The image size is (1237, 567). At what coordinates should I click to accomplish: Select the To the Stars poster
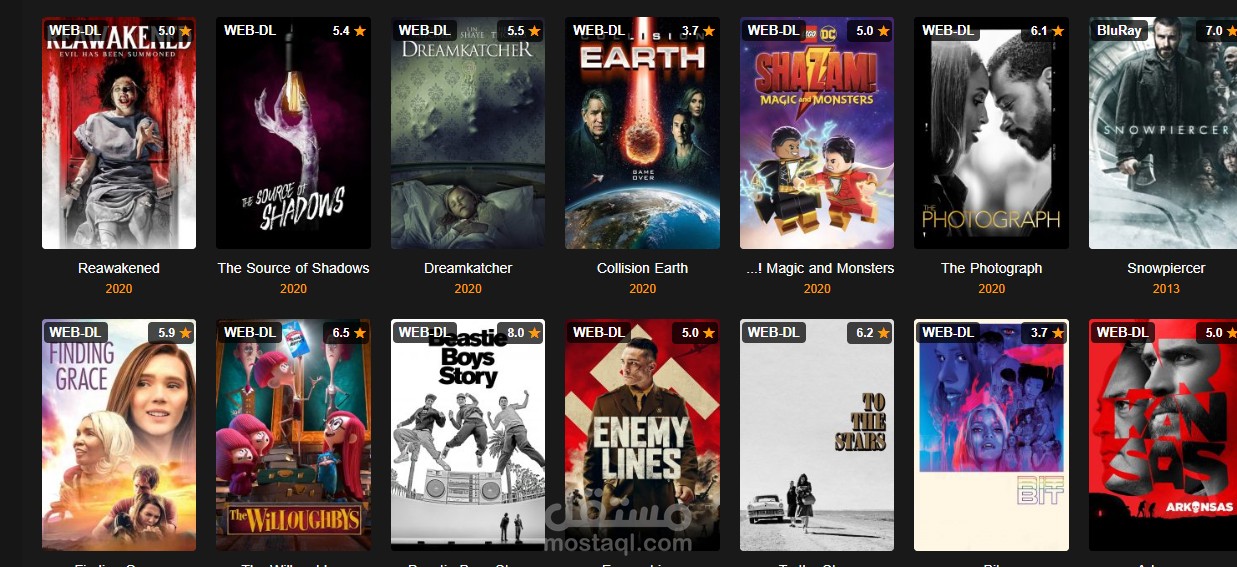[817, 435]
